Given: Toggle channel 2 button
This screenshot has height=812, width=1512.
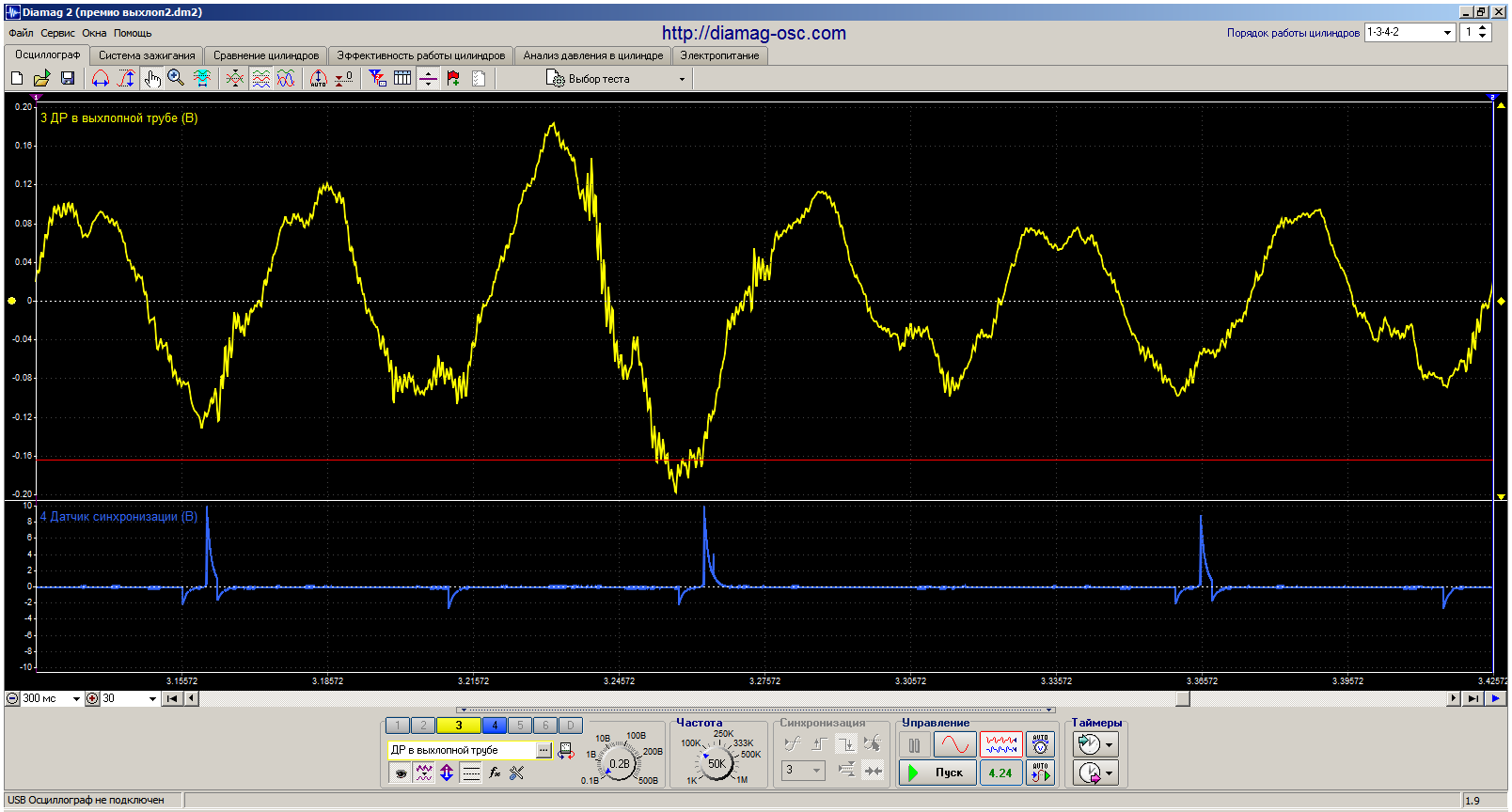Looking at the screenshot, I should coord(423,726).
